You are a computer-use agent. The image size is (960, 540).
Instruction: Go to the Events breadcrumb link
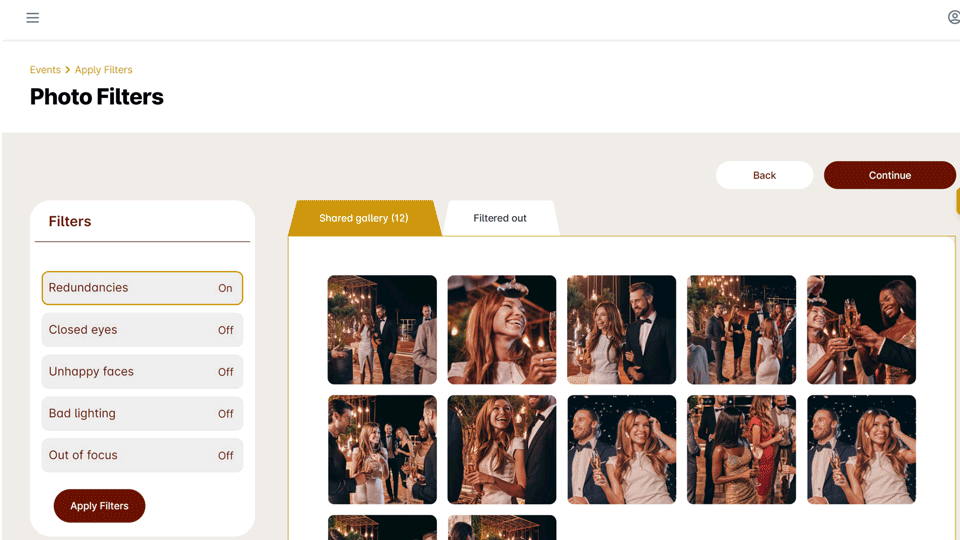coord(45,70)
